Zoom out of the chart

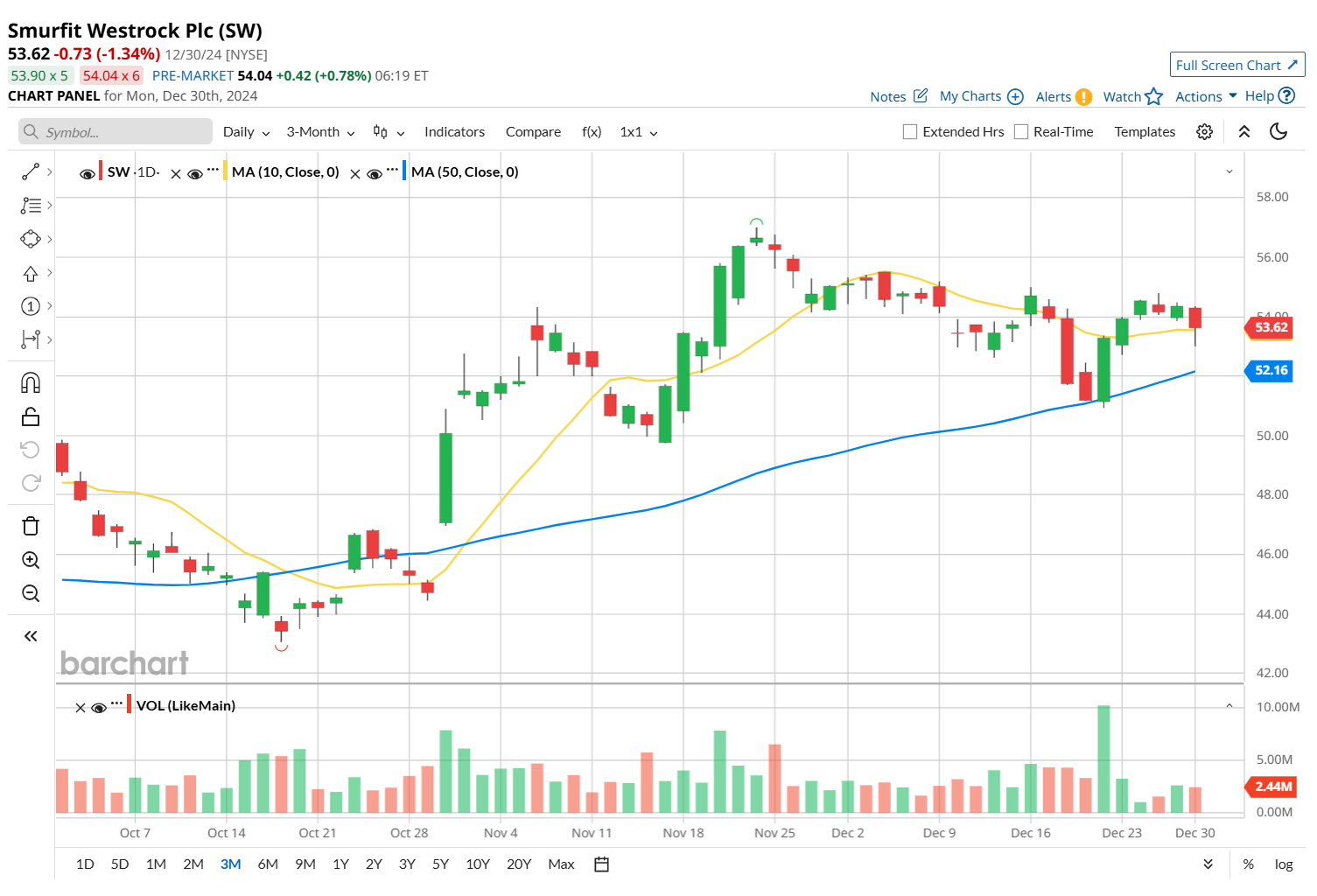(31, 593)
